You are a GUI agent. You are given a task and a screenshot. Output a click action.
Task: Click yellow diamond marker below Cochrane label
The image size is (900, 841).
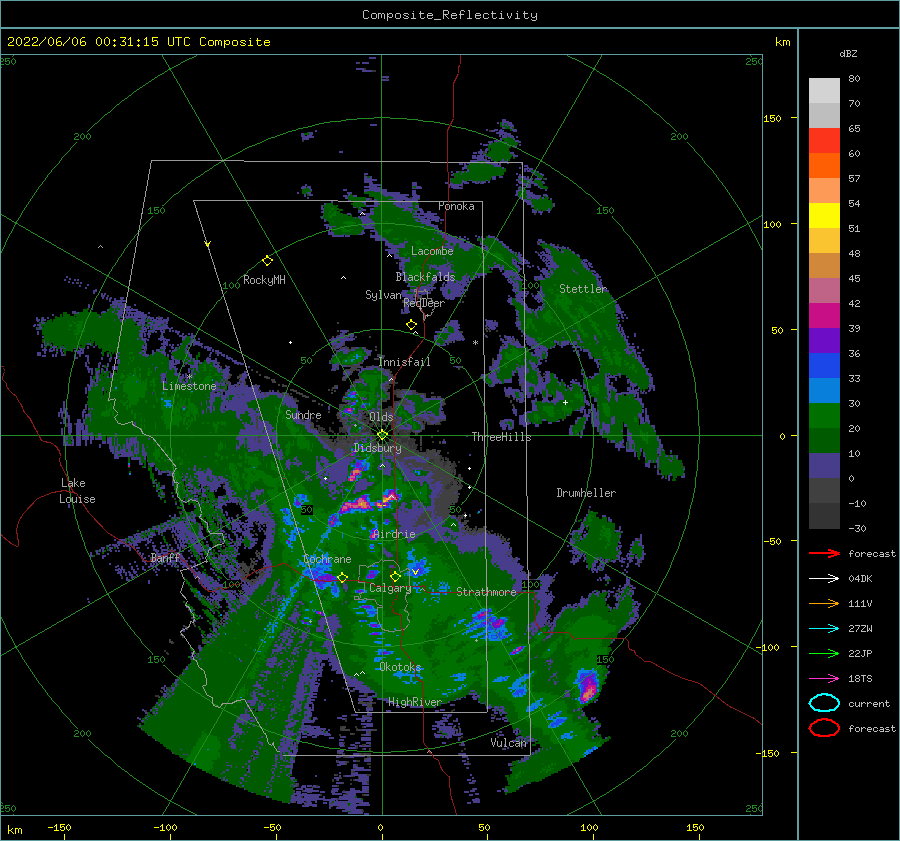(342, 577)
